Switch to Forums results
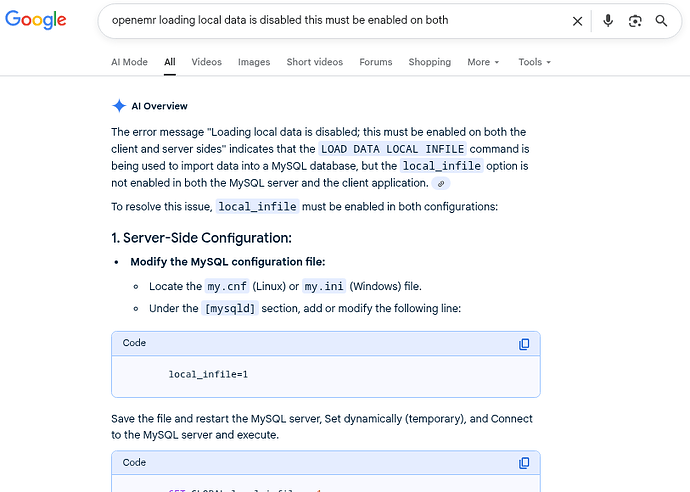Image resolution: width=690 pixels, height=492 pixels. point(376,62)
